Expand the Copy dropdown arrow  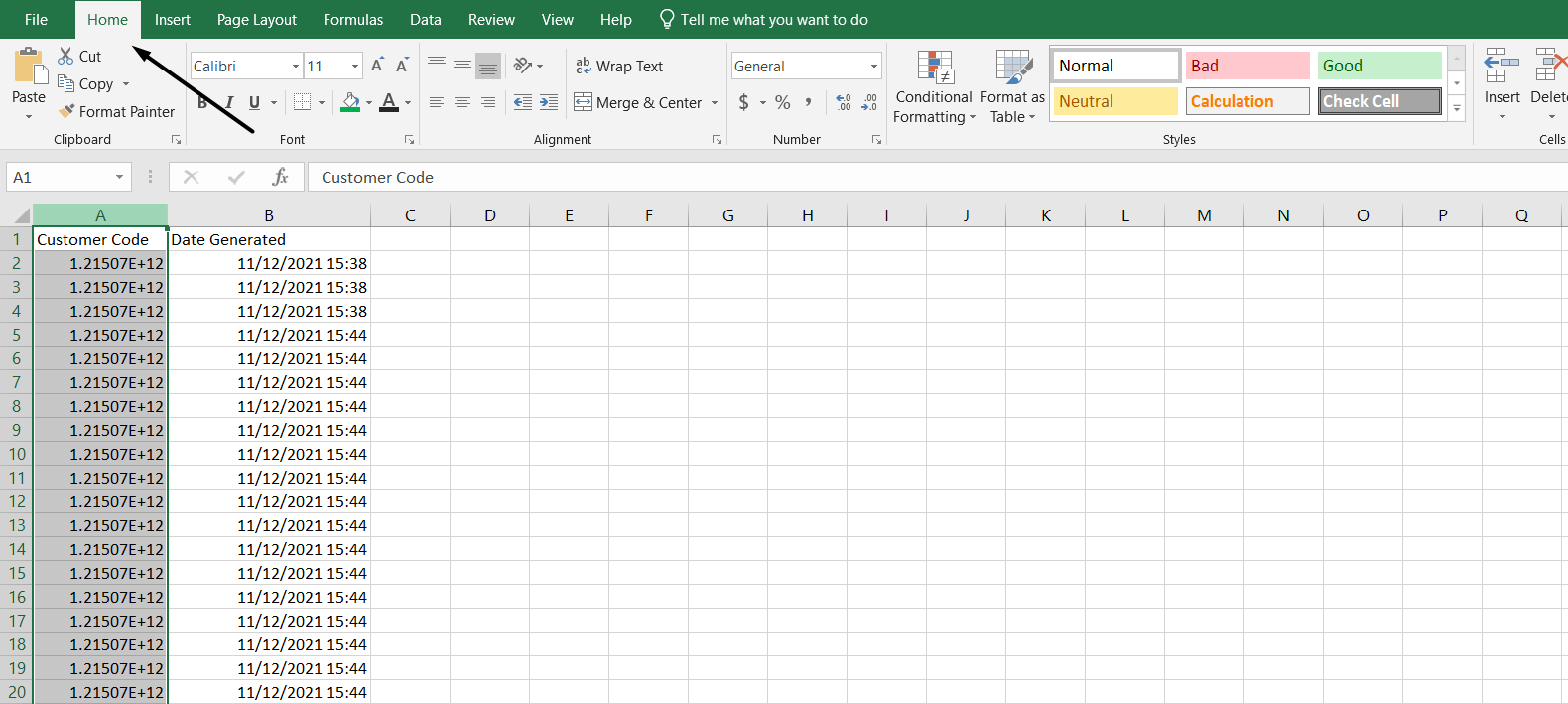(x=126, y=84)
